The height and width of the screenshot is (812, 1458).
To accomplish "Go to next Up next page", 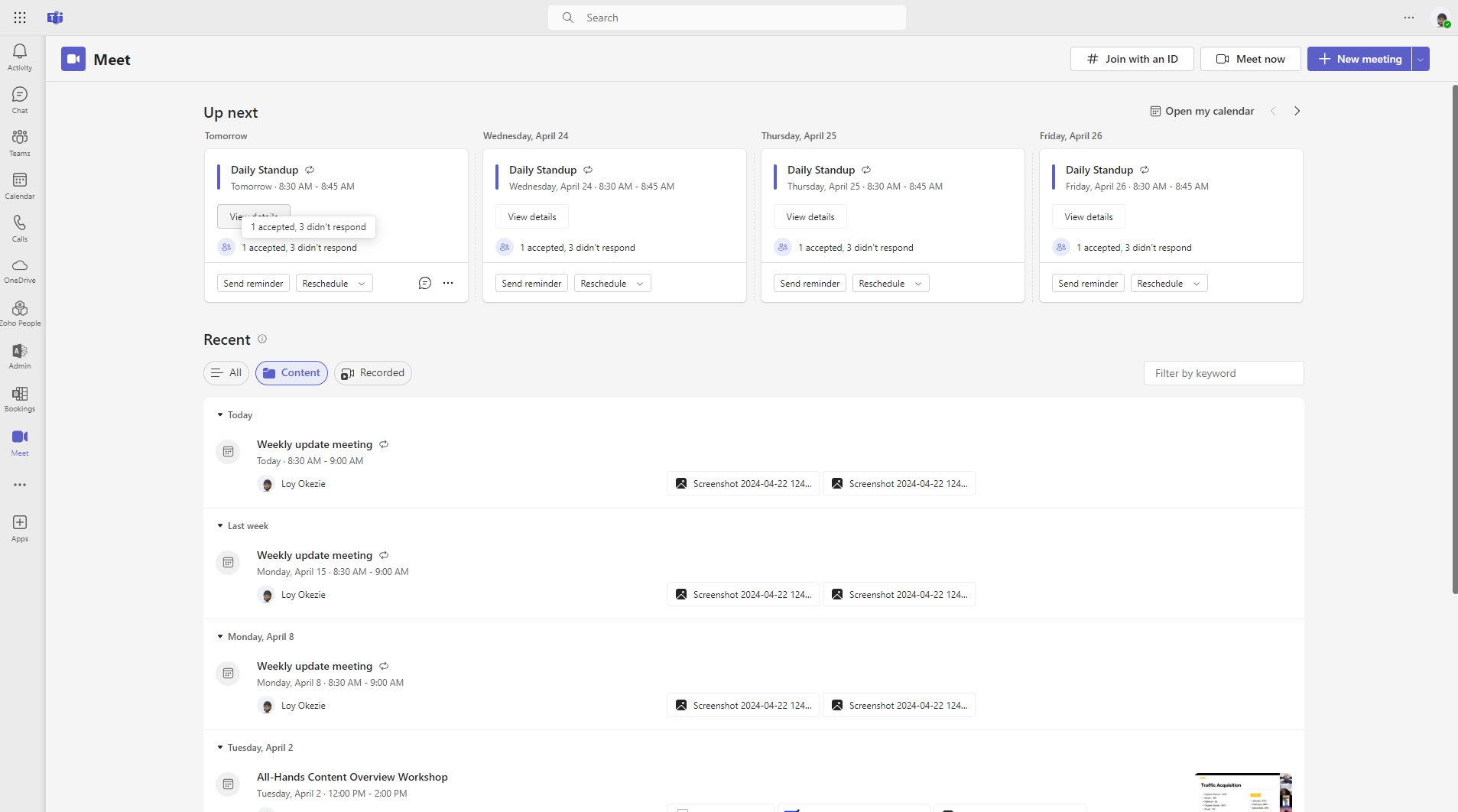I will pos(1297,112).
